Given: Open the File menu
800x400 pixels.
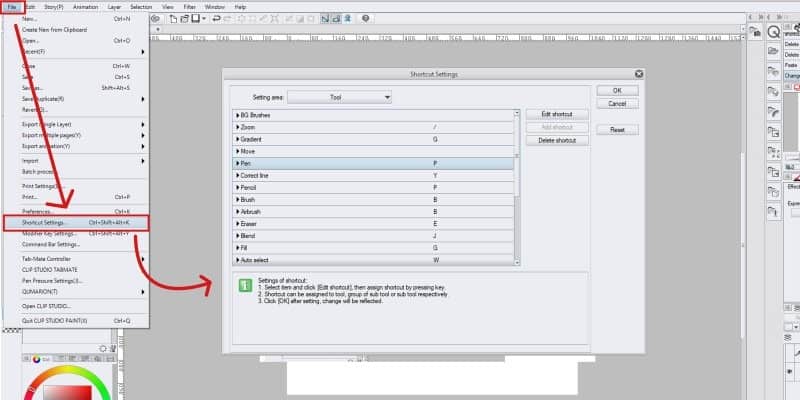Looking at the screenshot, I should tap(12, 7).
